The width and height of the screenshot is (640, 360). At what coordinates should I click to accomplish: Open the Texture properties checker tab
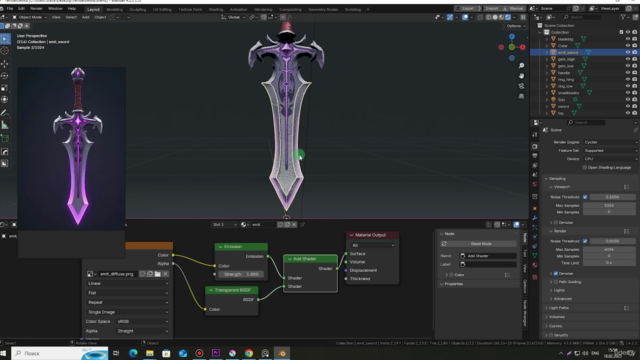pyautogui.click(x=535, y=277)
